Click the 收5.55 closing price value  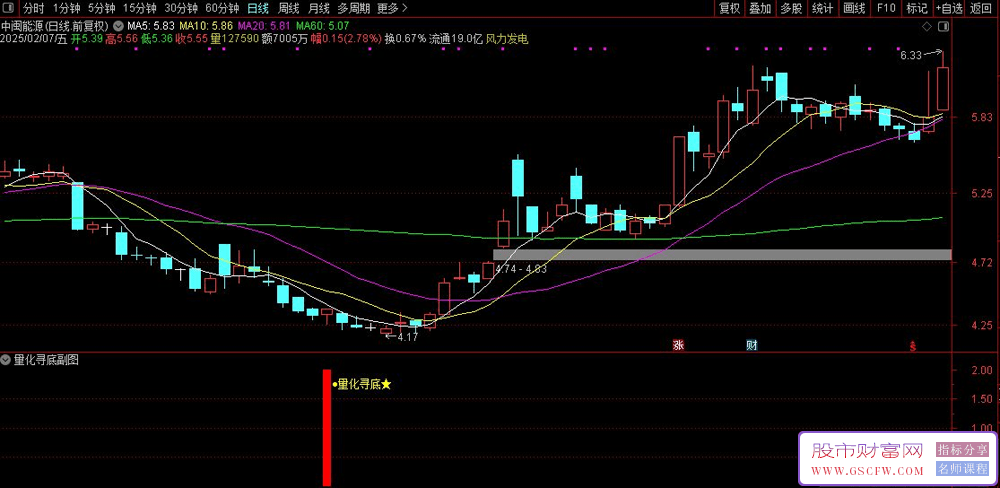[x=193, y=39]
